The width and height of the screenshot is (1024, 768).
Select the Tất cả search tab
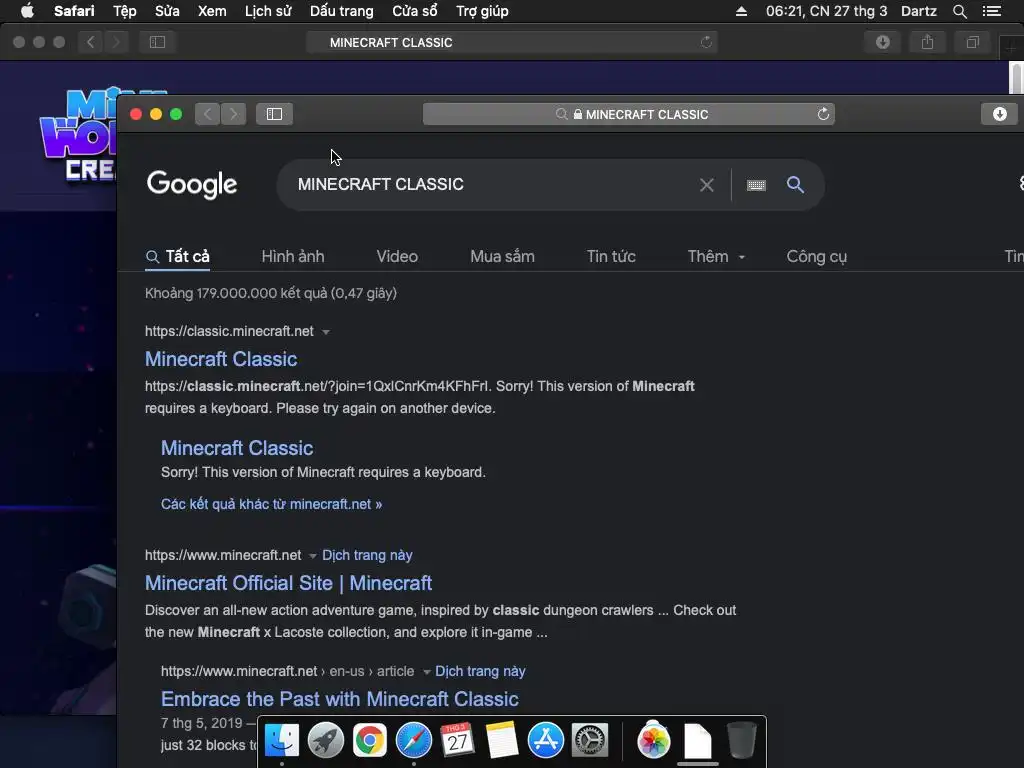[x=178, y=257]
